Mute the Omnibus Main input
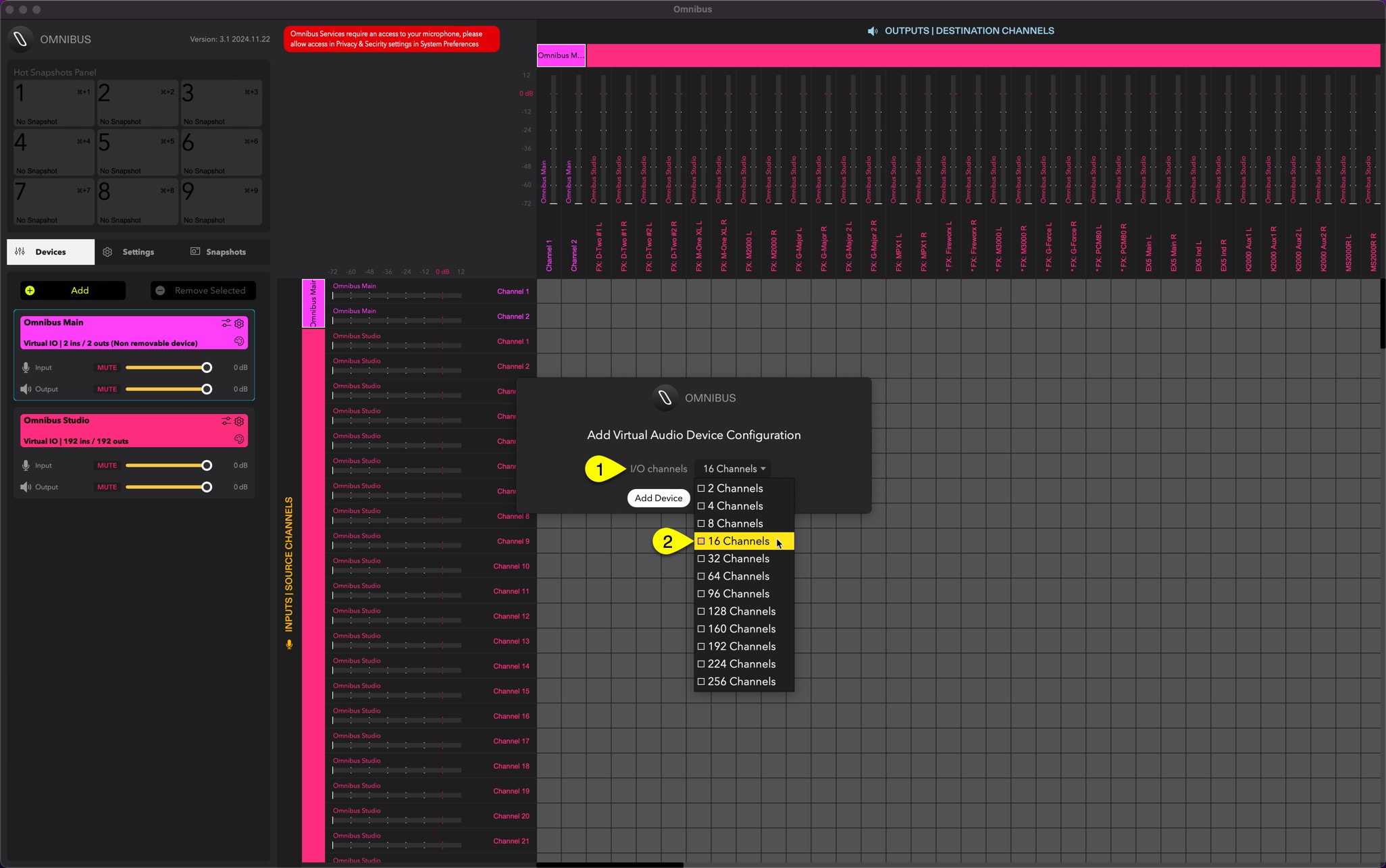The width and height of the screenshot is (1386, 868). [x=107, y=367]
